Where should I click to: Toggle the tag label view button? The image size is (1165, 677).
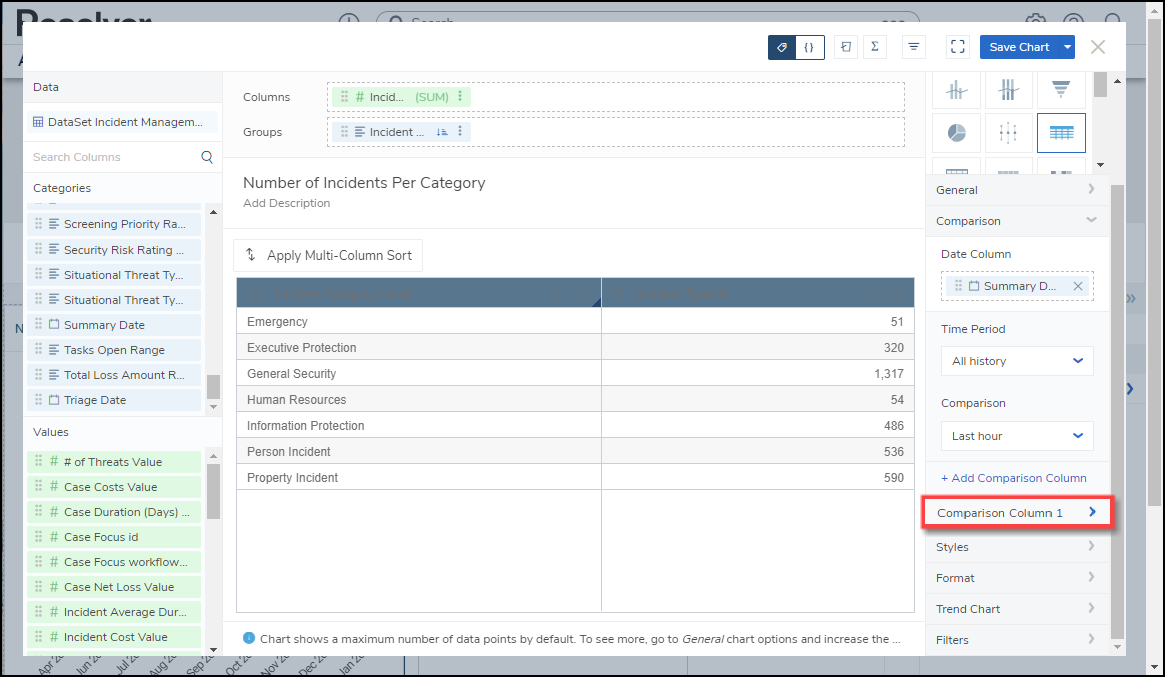(x=782, y=47)
